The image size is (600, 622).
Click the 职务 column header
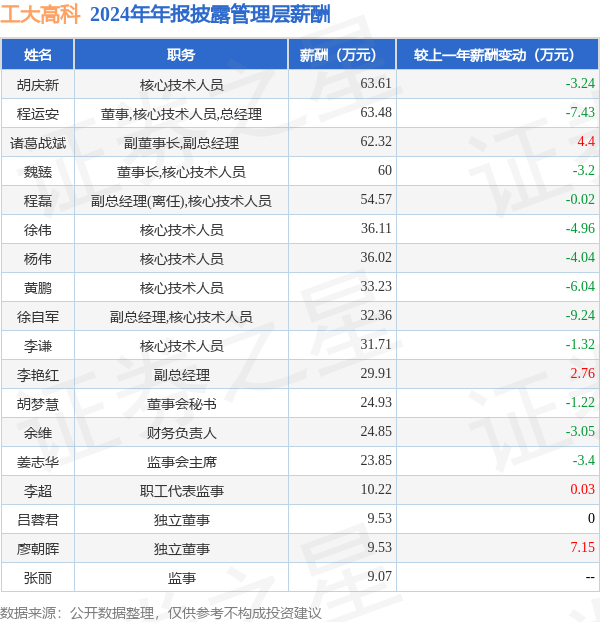pos(181,54)
